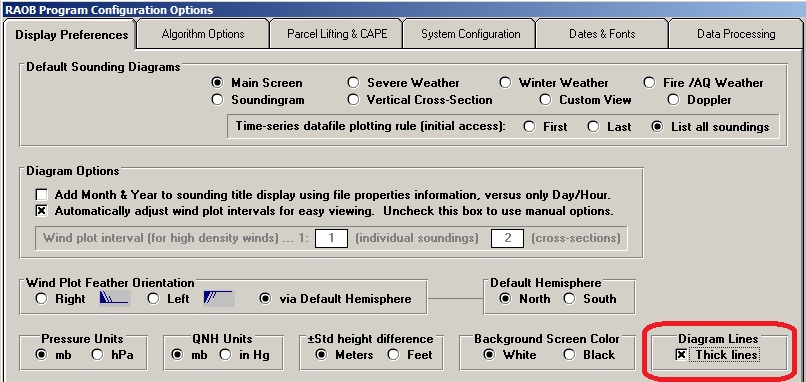Click the Background Screen Color label
The image size is (806, 382).
[546, 339]
